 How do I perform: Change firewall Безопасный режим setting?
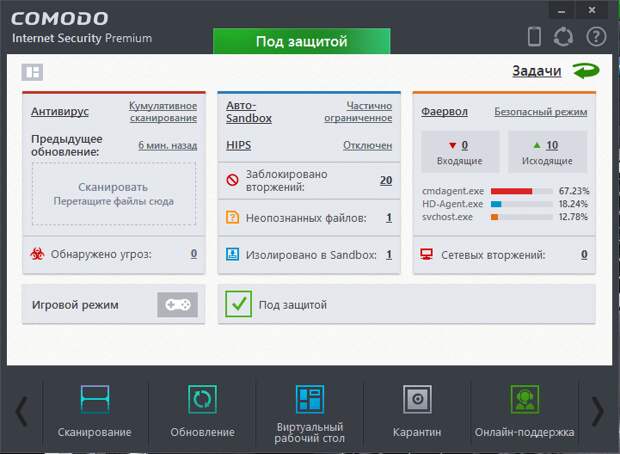tap(541, 112)
